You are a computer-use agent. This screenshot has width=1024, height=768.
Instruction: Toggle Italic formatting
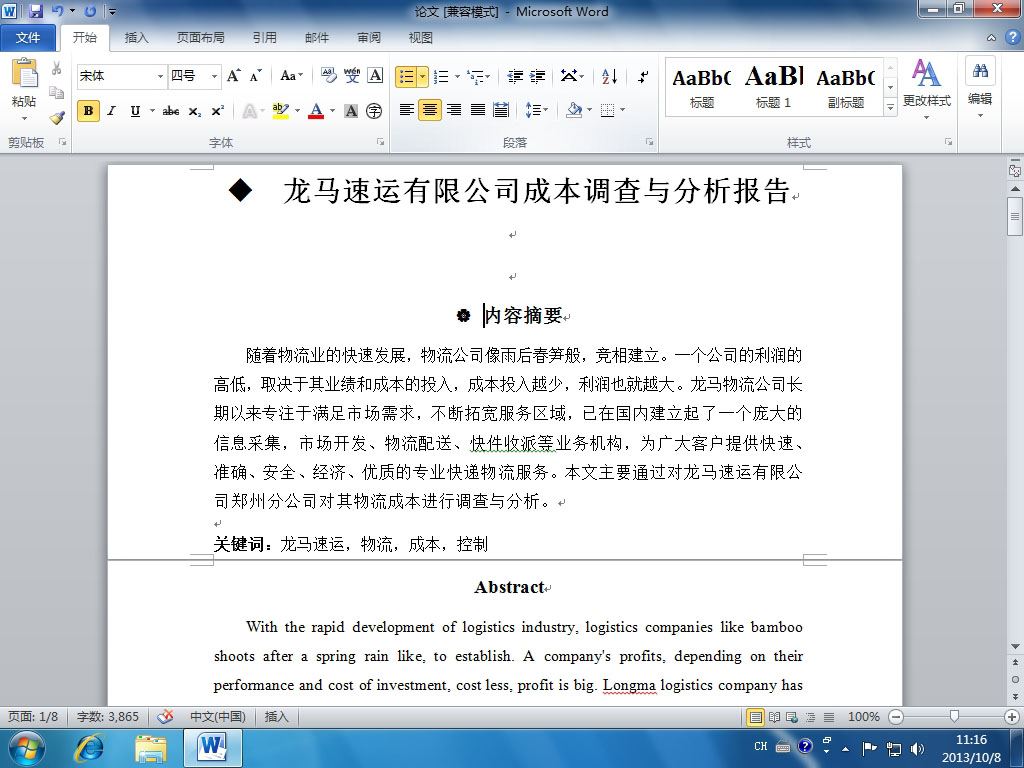pos(112,111)
